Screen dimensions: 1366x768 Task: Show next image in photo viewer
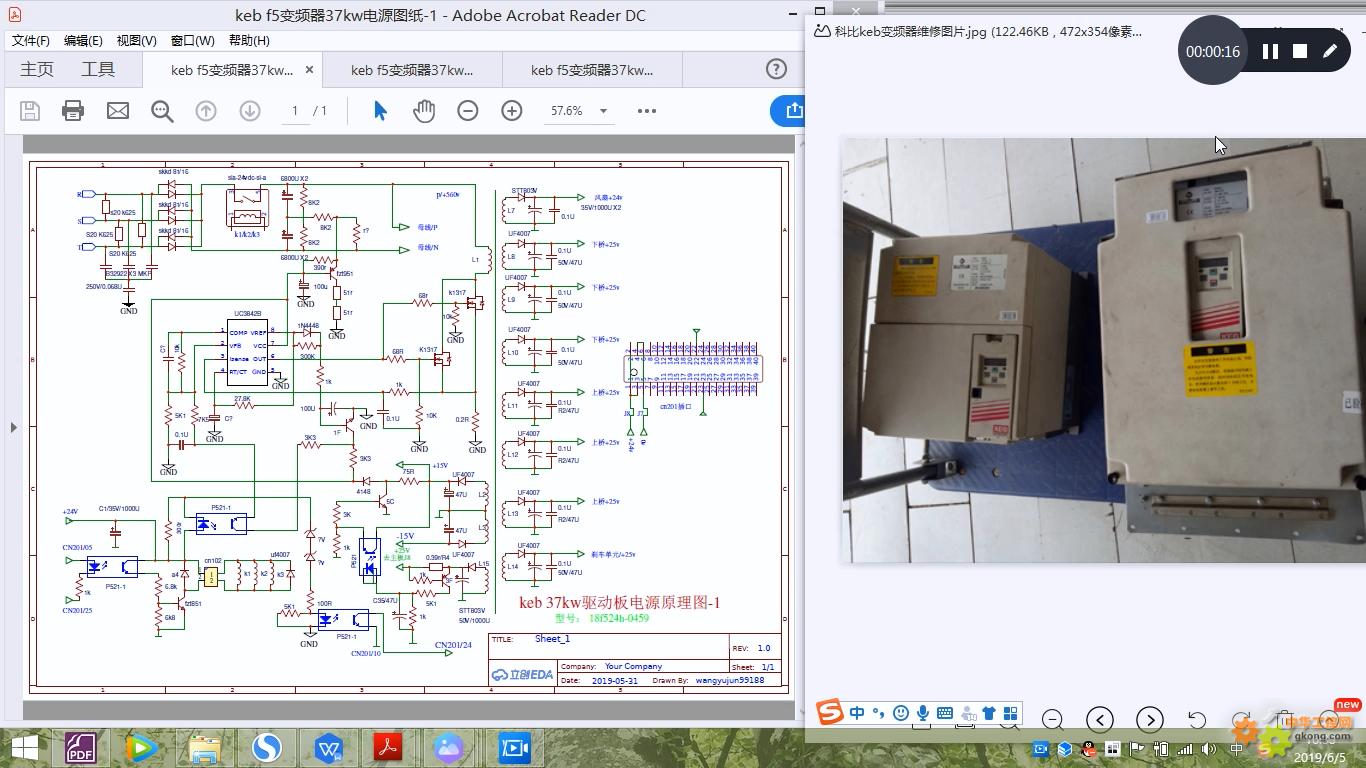[1150, 719]
